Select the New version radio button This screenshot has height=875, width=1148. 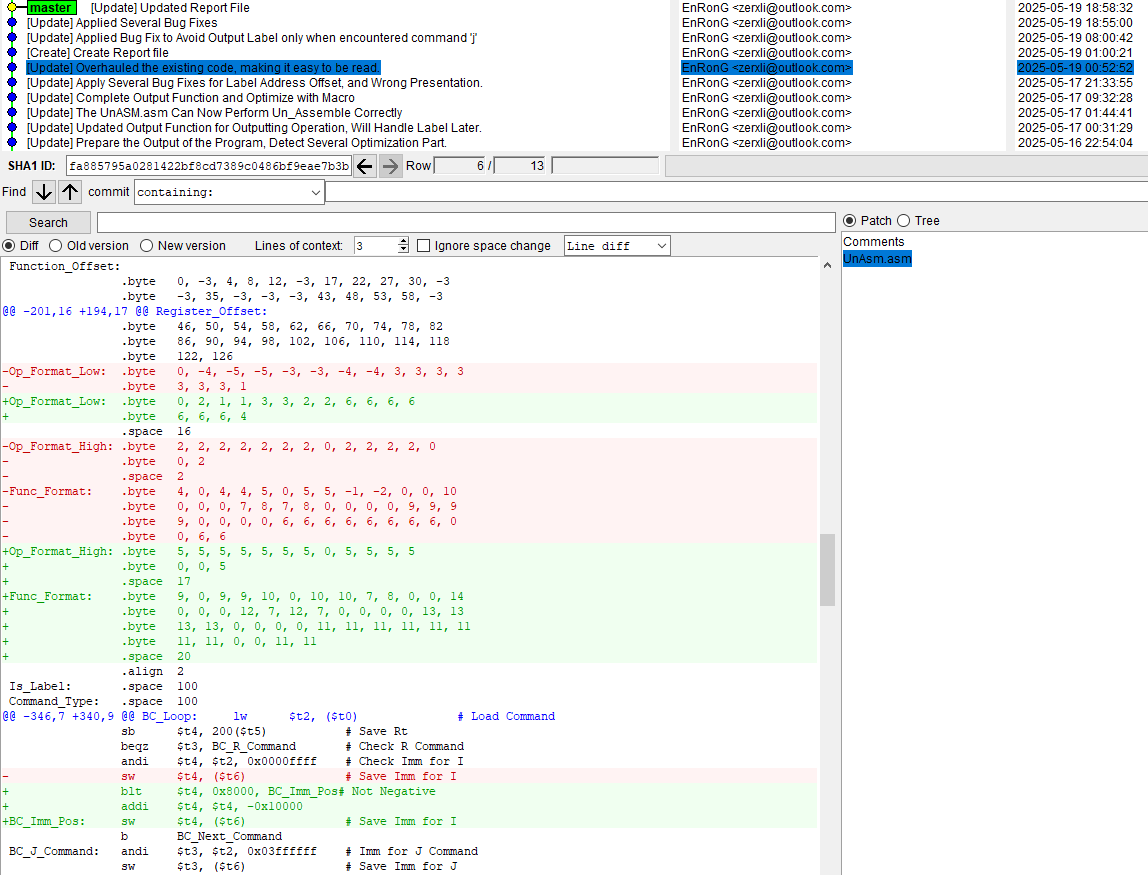(x=147, y=246)
